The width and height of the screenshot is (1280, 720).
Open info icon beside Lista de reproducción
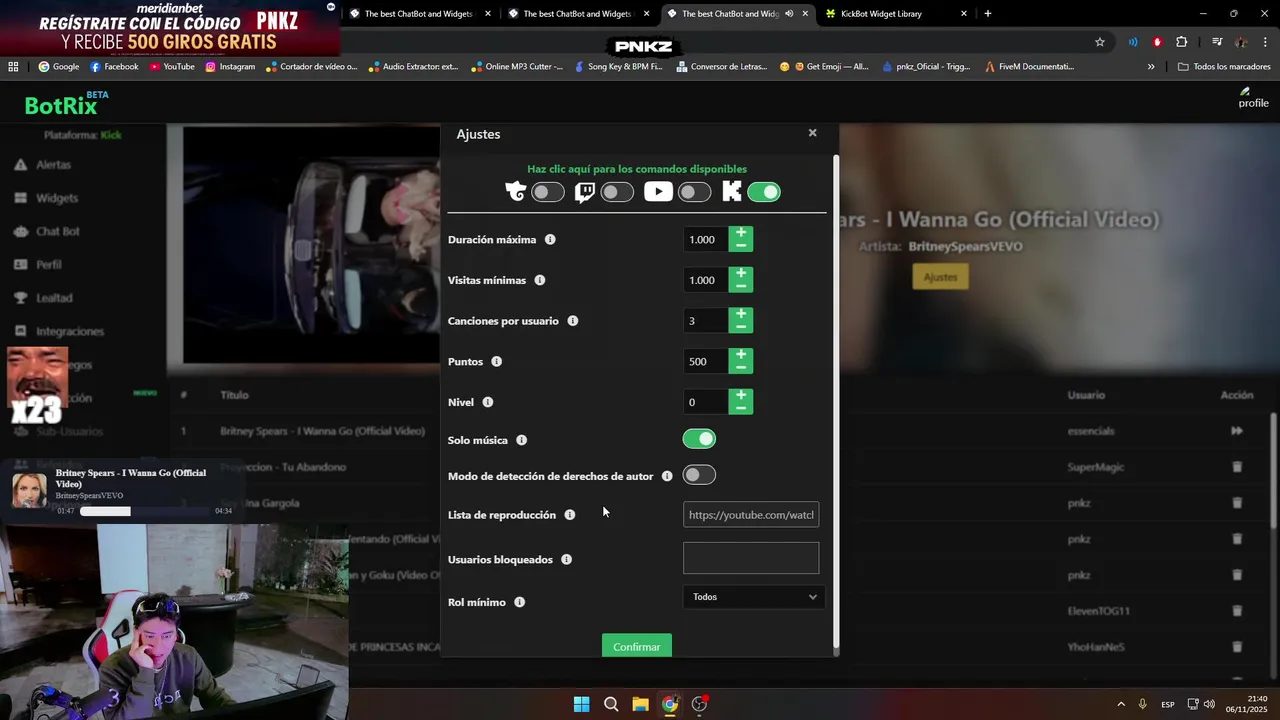pos(570,515)
